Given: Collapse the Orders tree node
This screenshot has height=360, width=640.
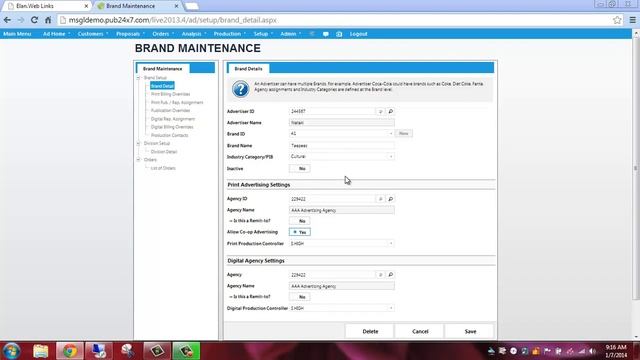Looking at the screenshot, I should (x=138, y=160).
